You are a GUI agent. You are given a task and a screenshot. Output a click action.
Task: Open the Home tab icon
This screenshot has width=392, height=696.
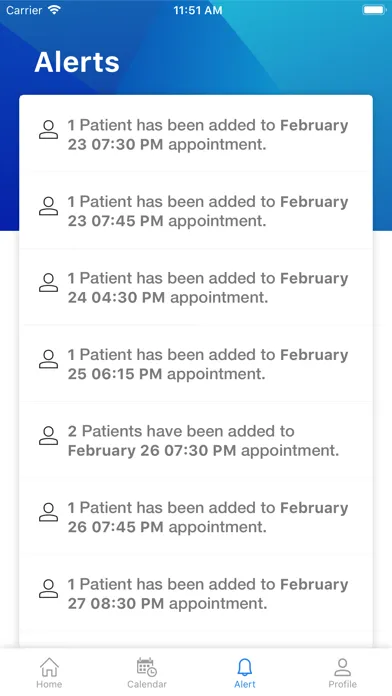pyautogui.click(x=49, y=667)
